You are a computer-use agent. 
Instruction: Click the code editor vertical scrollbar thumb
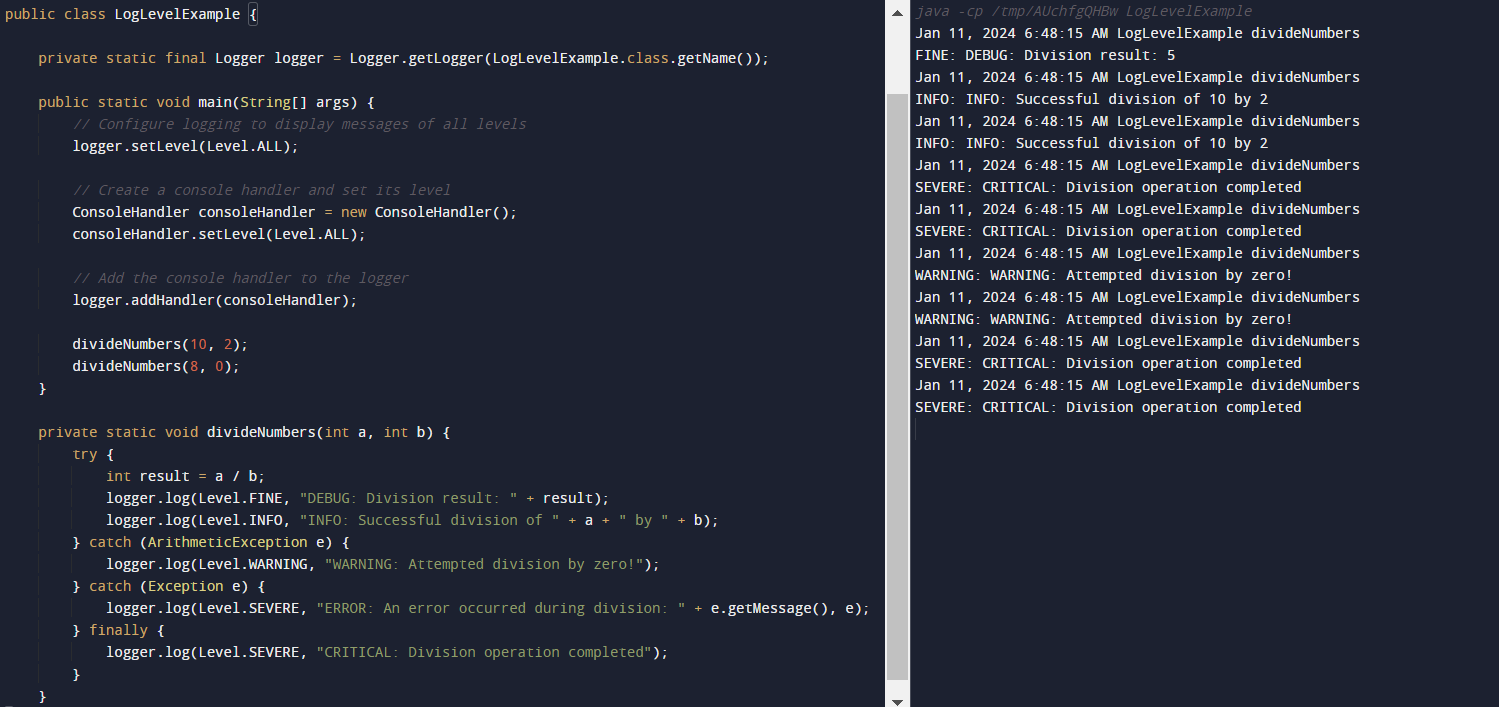898,385
